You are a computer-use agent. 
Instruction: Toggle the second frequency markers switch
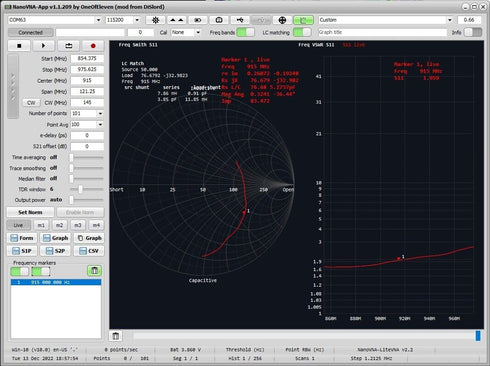click(41, 271)
